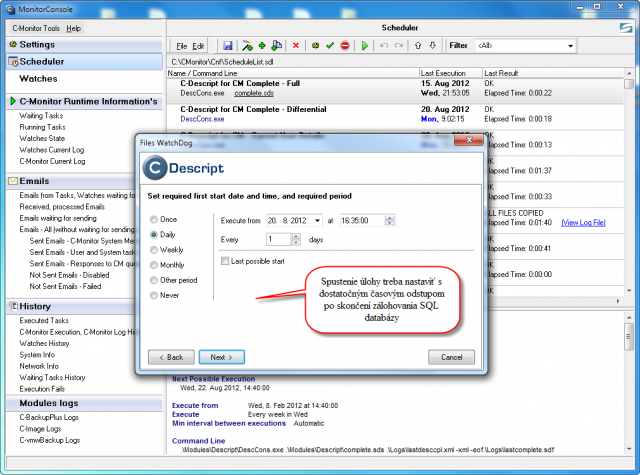640x475 pixels.
Task: Select Not Sent Emails - Failed entry
Action: (x=65, y=286)
